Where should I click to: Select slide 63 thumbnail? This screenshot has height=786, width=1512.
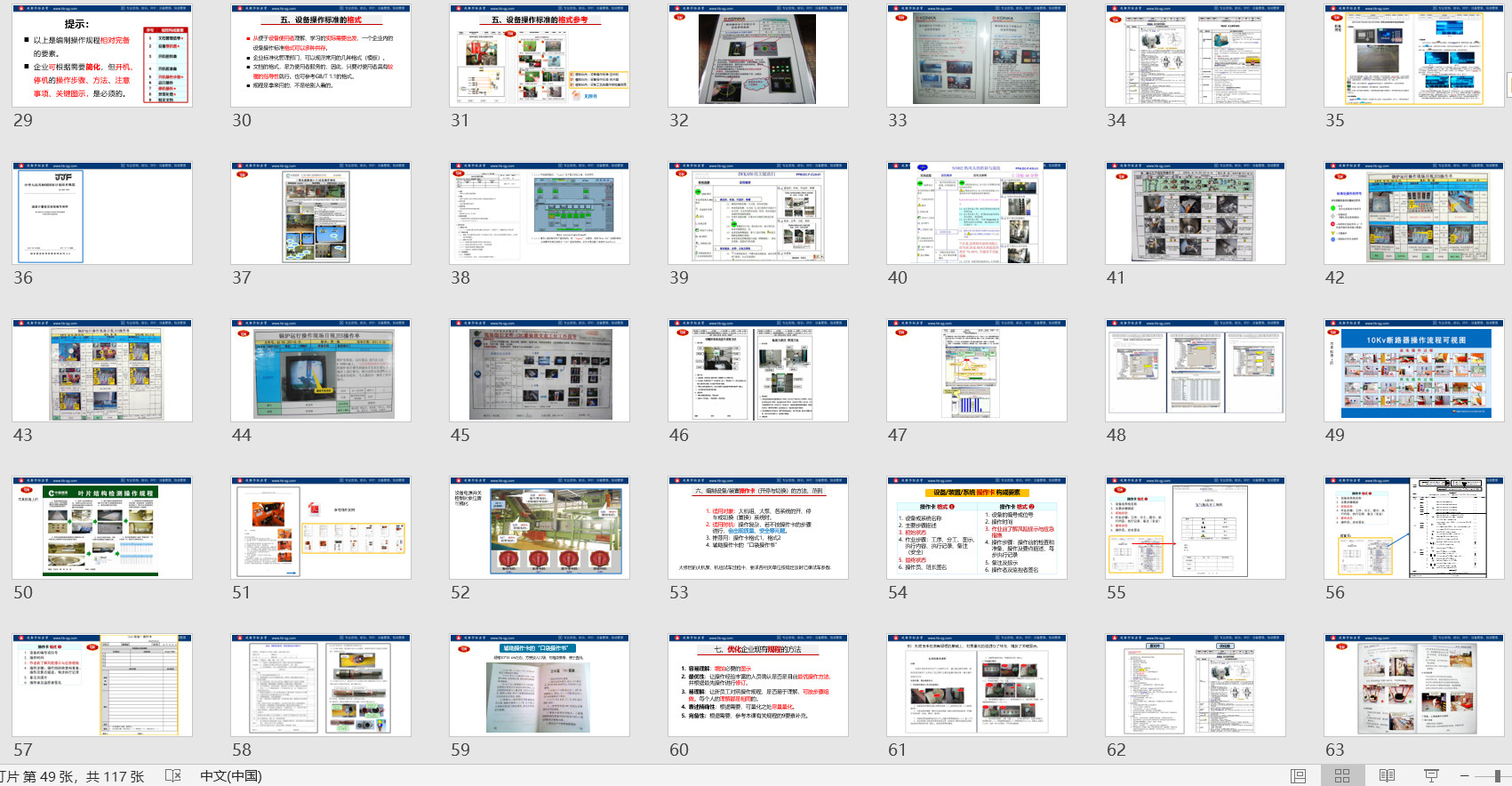[x=1413, y=685]
